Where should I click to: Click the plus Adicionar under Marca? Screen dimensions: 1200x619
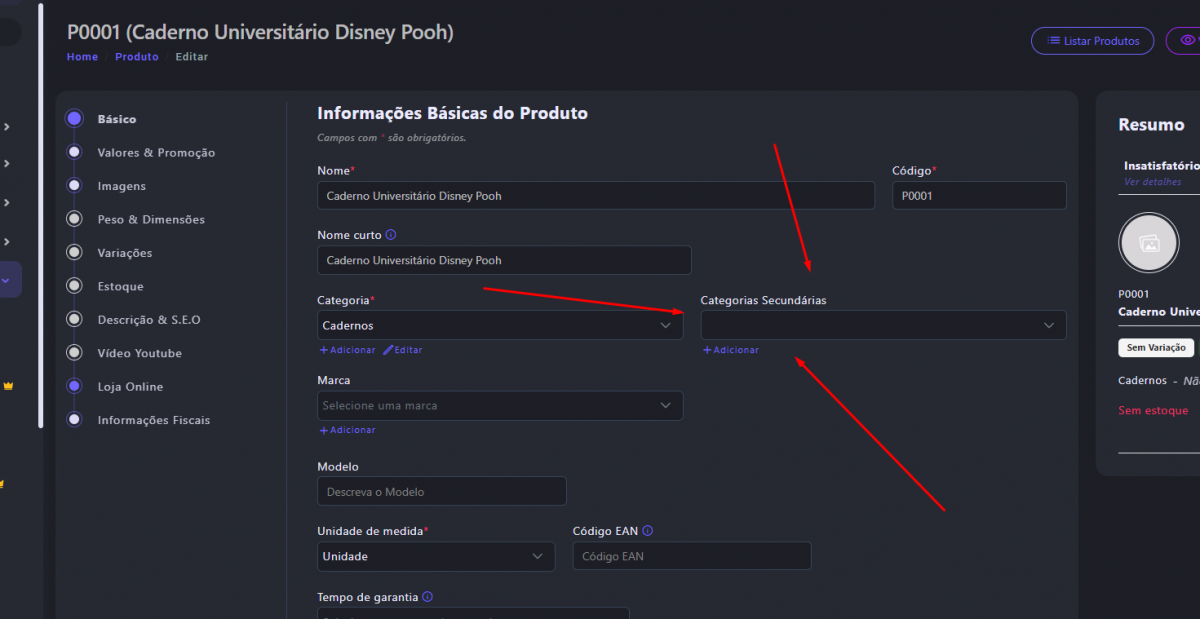pos(347,430)
